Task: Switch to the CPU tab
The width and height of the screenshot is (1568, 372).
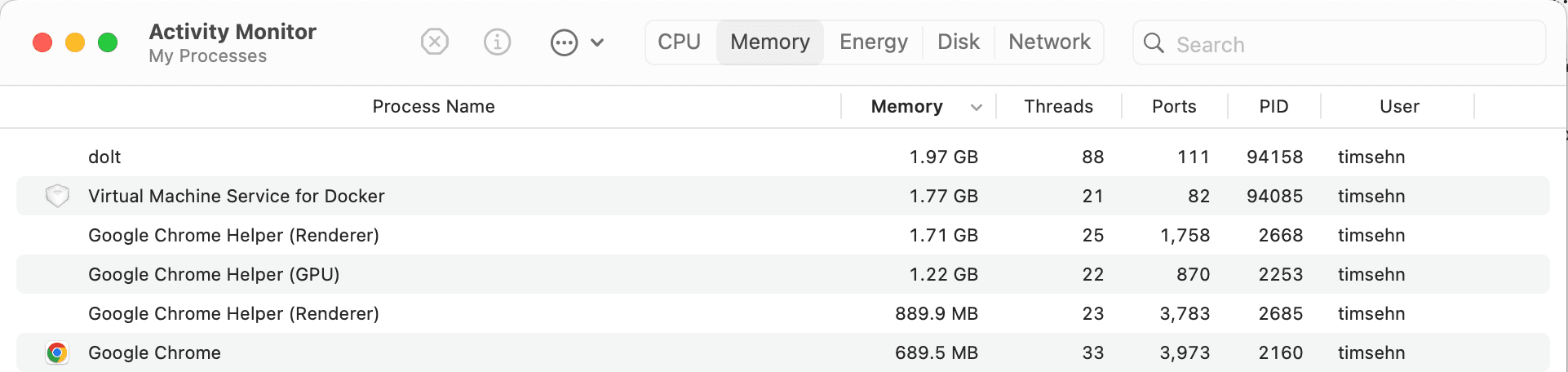Action: [680, 42]
